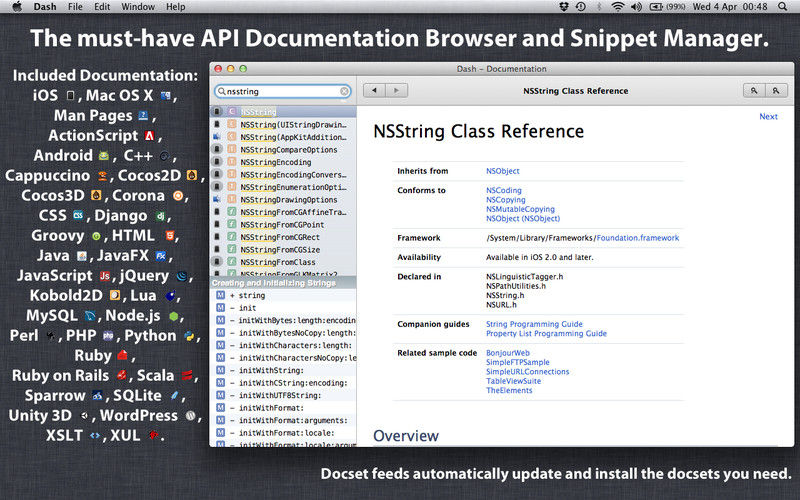
Task: Click initWithBytes:length:encoding: method
Action: pyautogui.click(x=283, y=320)
